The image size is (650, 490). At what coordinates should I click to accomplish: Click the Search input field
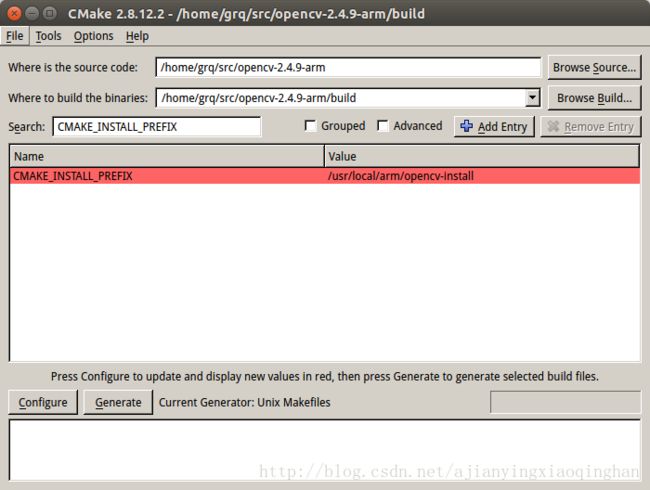point(157,126)
